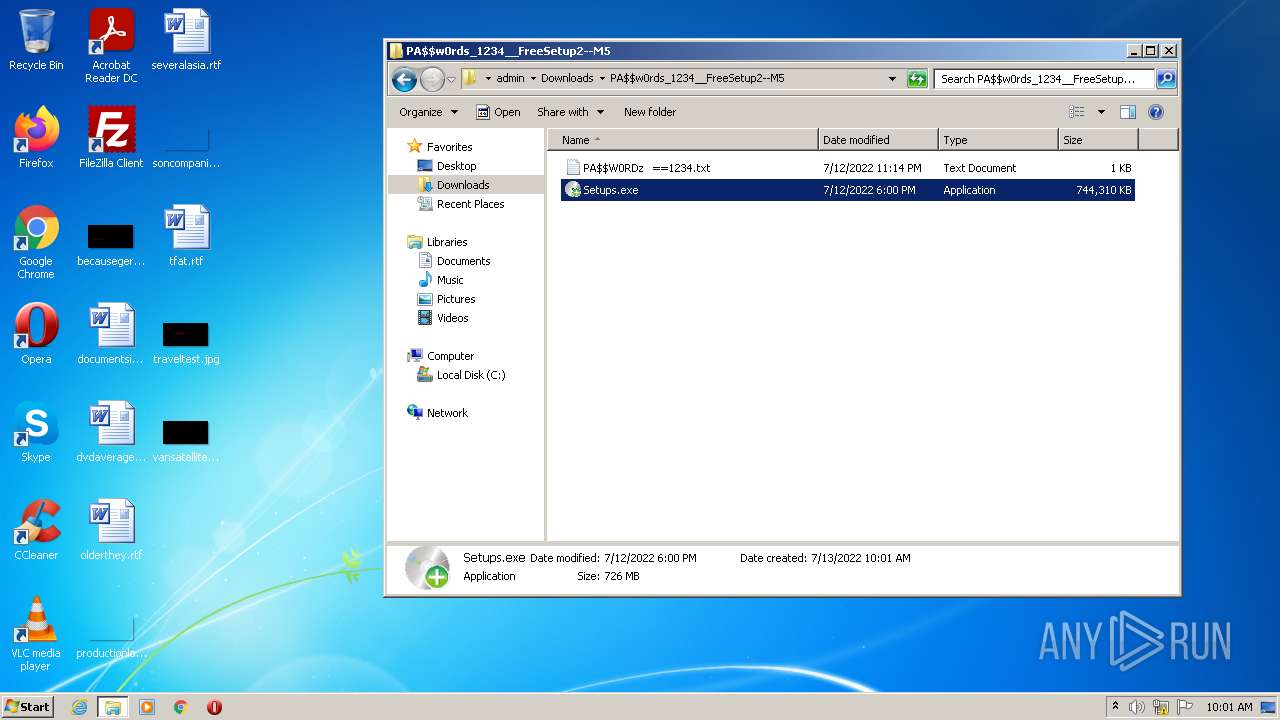Screen dimensions: 1280x720
Task: Open Windows Media Player taskbar icon
Action: click(147, 707)
